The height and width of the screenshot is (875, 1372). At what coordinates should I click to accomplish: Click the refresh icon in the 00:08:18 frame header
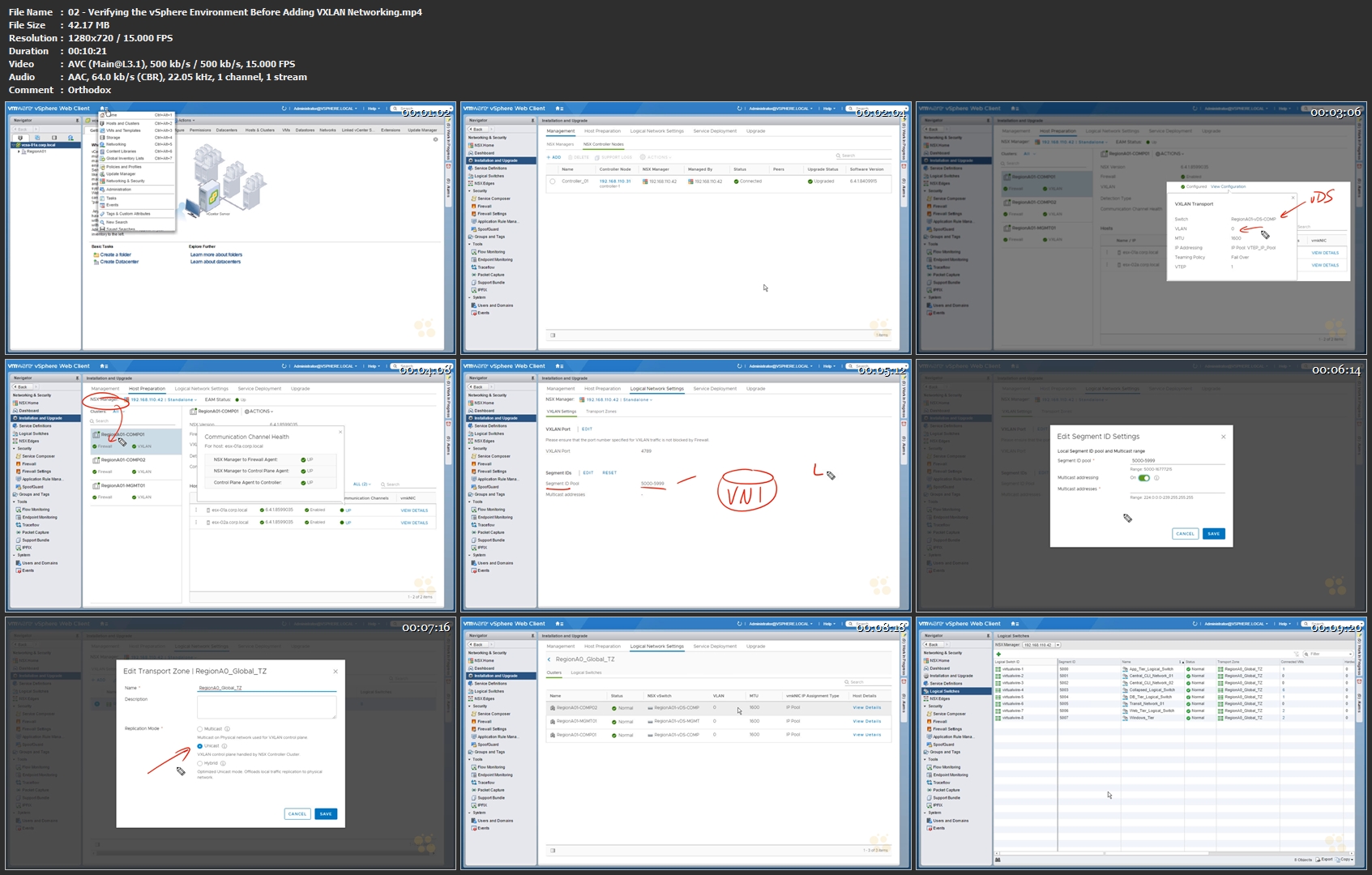[x=738, y=624]
